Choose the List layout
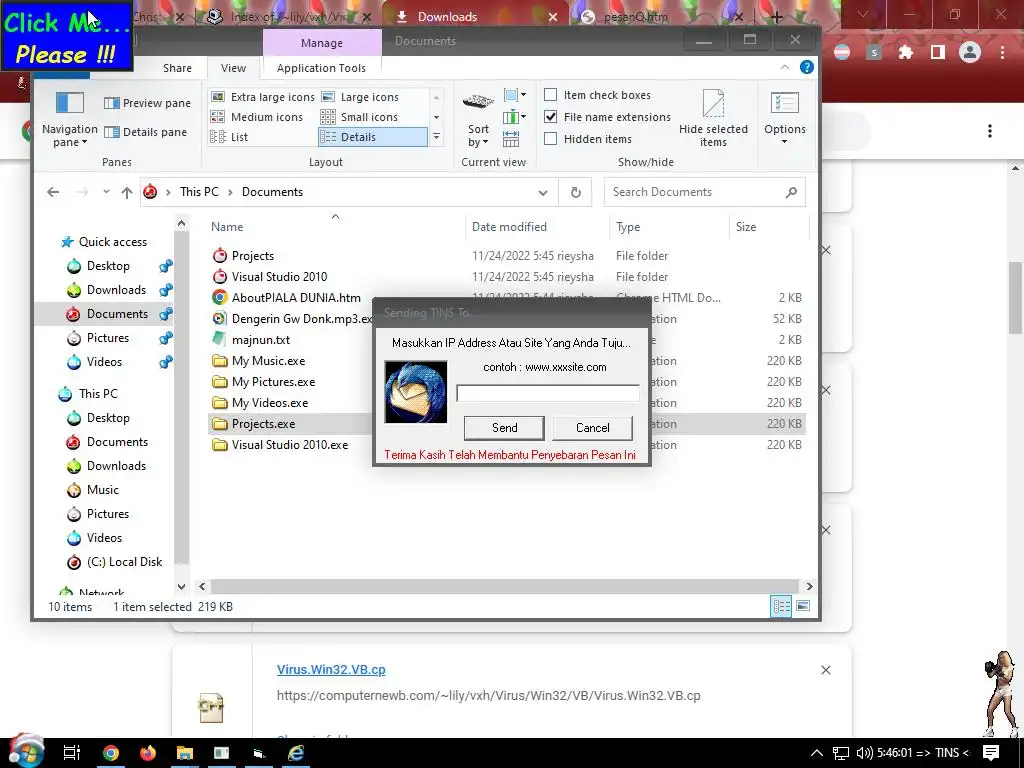Screen dimensions: 1024x768 click(229, 137)
